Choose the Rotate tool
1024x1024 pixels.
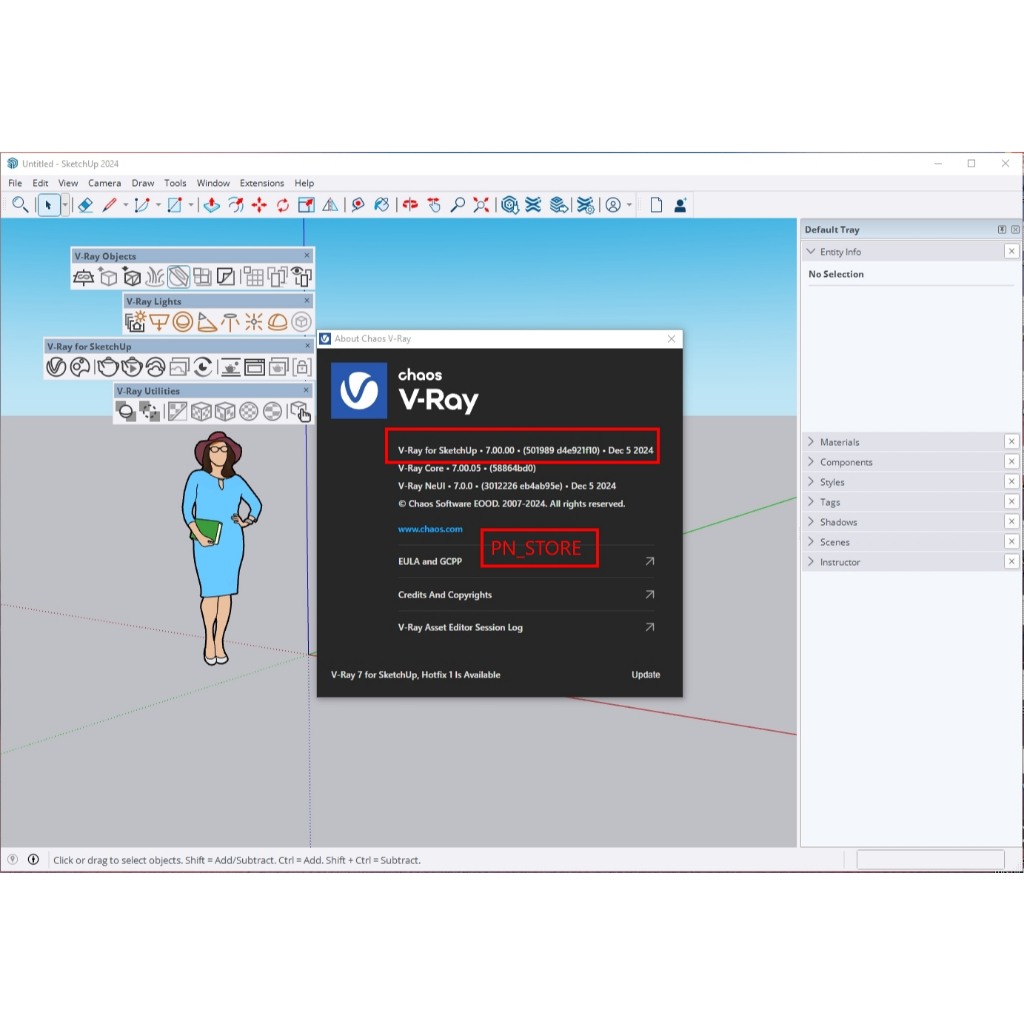coord(283,205)
